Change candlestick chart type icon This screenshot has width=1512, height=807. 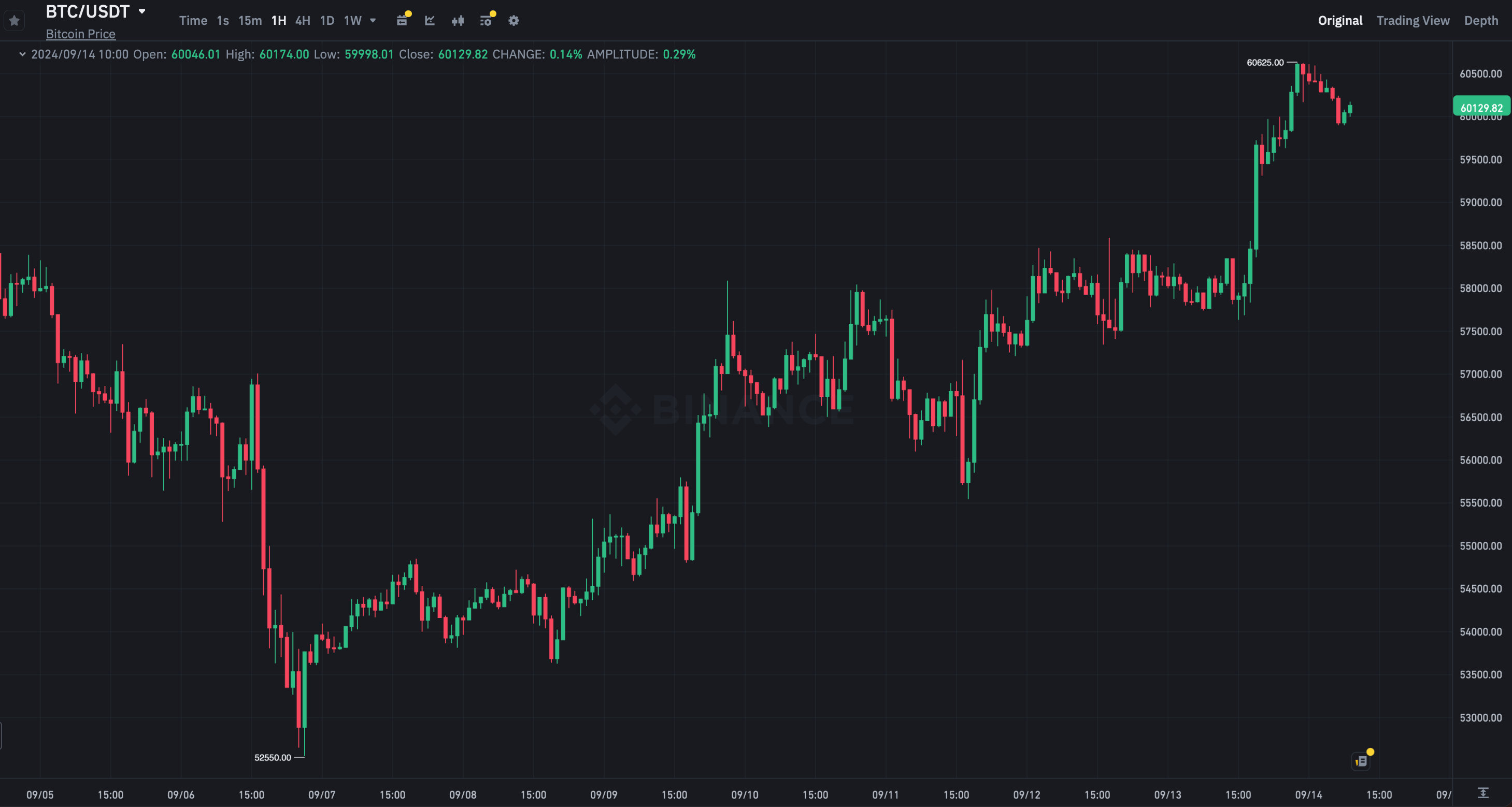pos(458,21)
